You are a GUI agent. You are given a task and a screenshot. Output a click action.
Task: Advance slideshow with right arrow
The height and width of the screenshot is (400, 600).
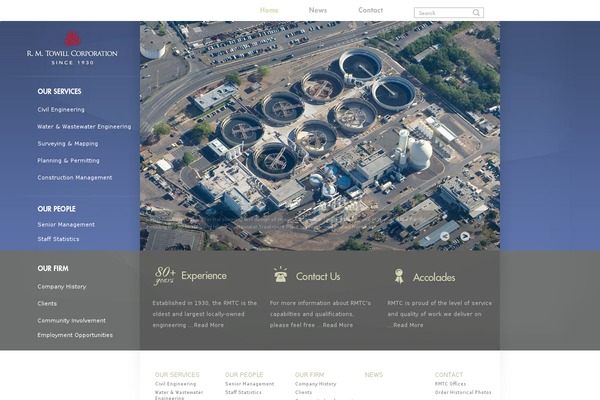click(x=465, y=236)
